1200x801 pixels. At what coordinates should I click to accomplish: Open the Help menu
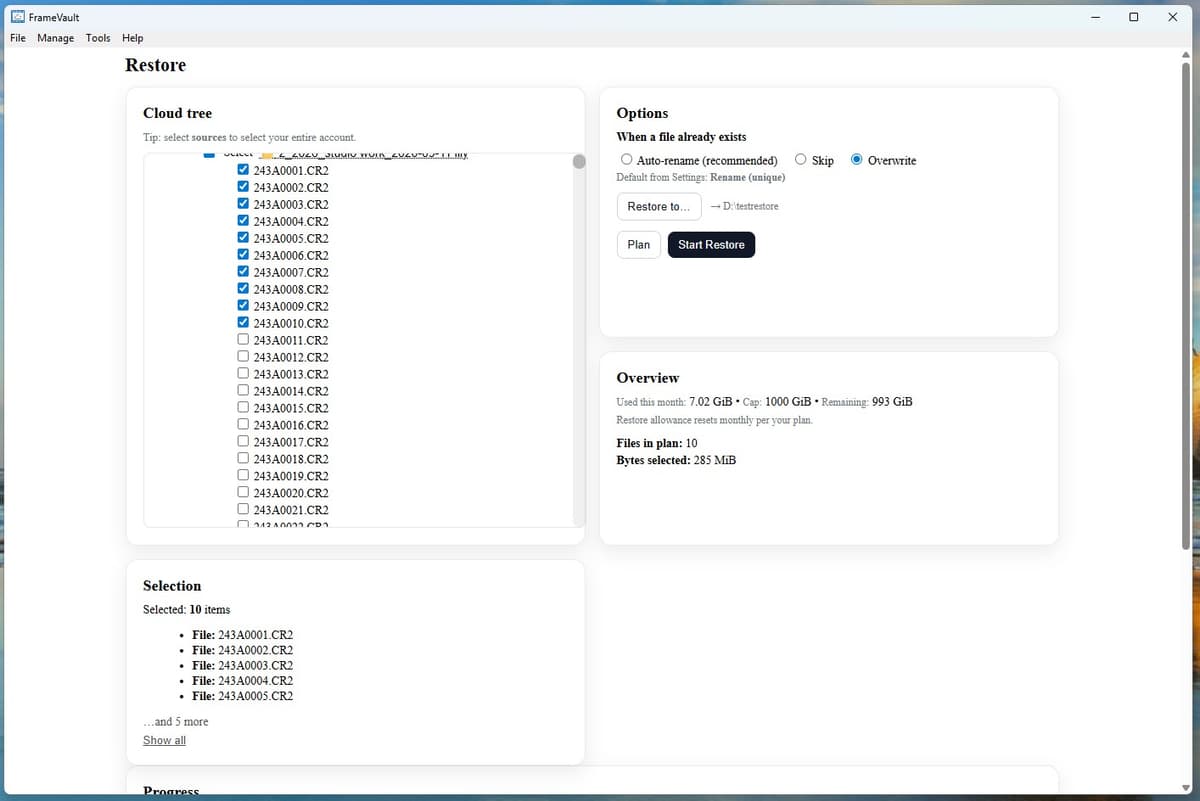(x=132, y=38)
